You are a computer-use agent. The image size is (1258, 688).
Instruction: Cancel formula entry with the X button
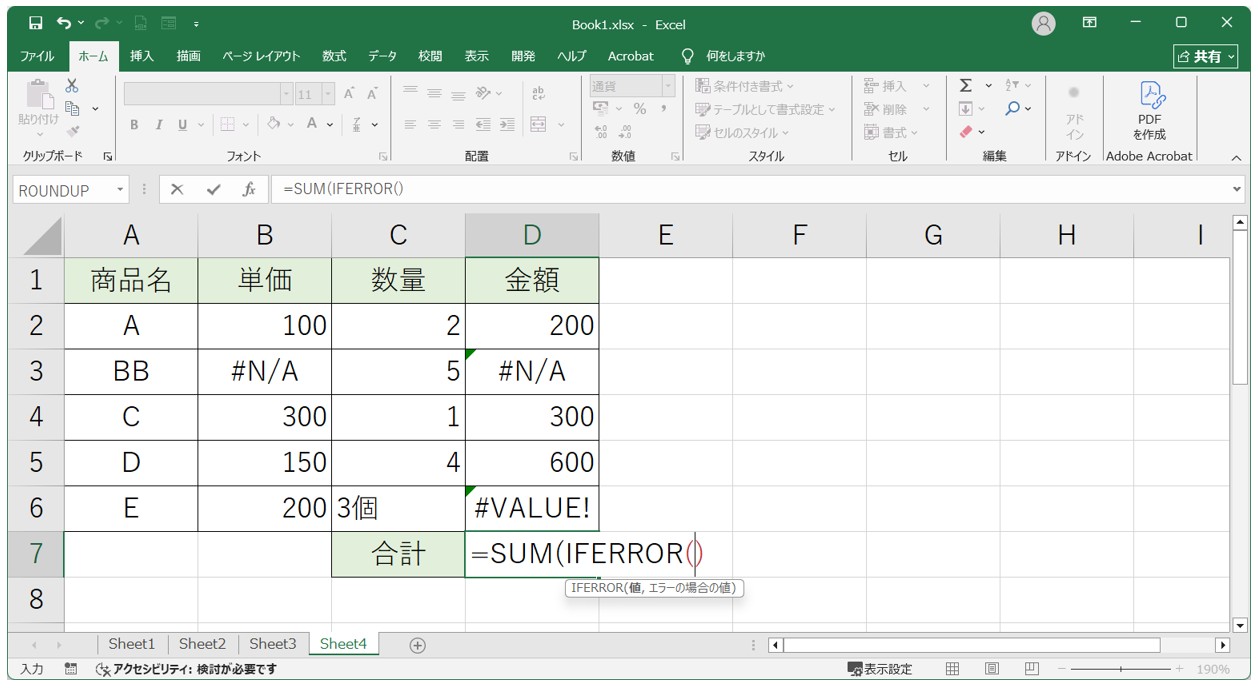click(x=177, y=189)
